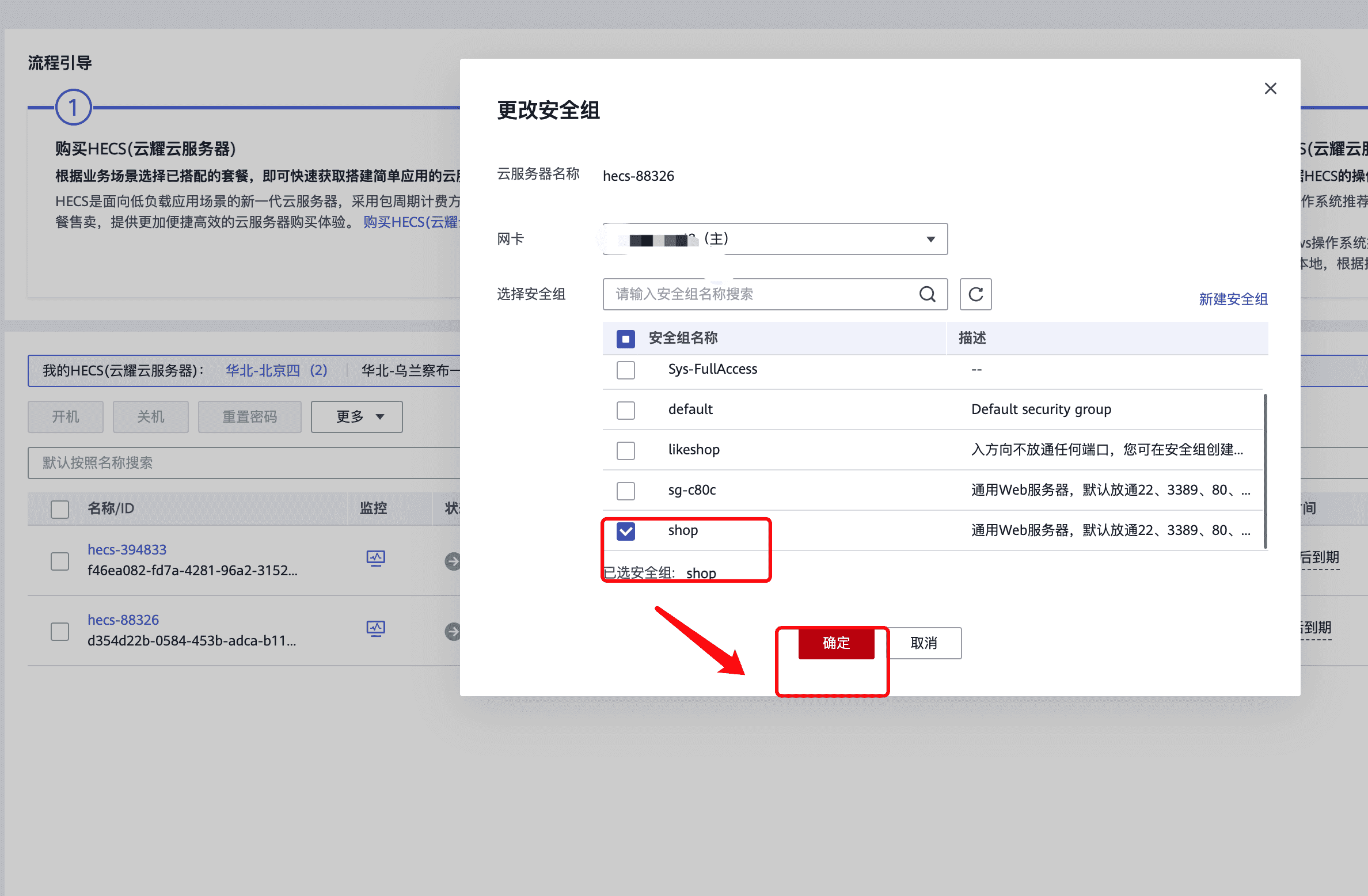Open the network card dropdown
1368x896 pixels.
click(x=775, y=239)
